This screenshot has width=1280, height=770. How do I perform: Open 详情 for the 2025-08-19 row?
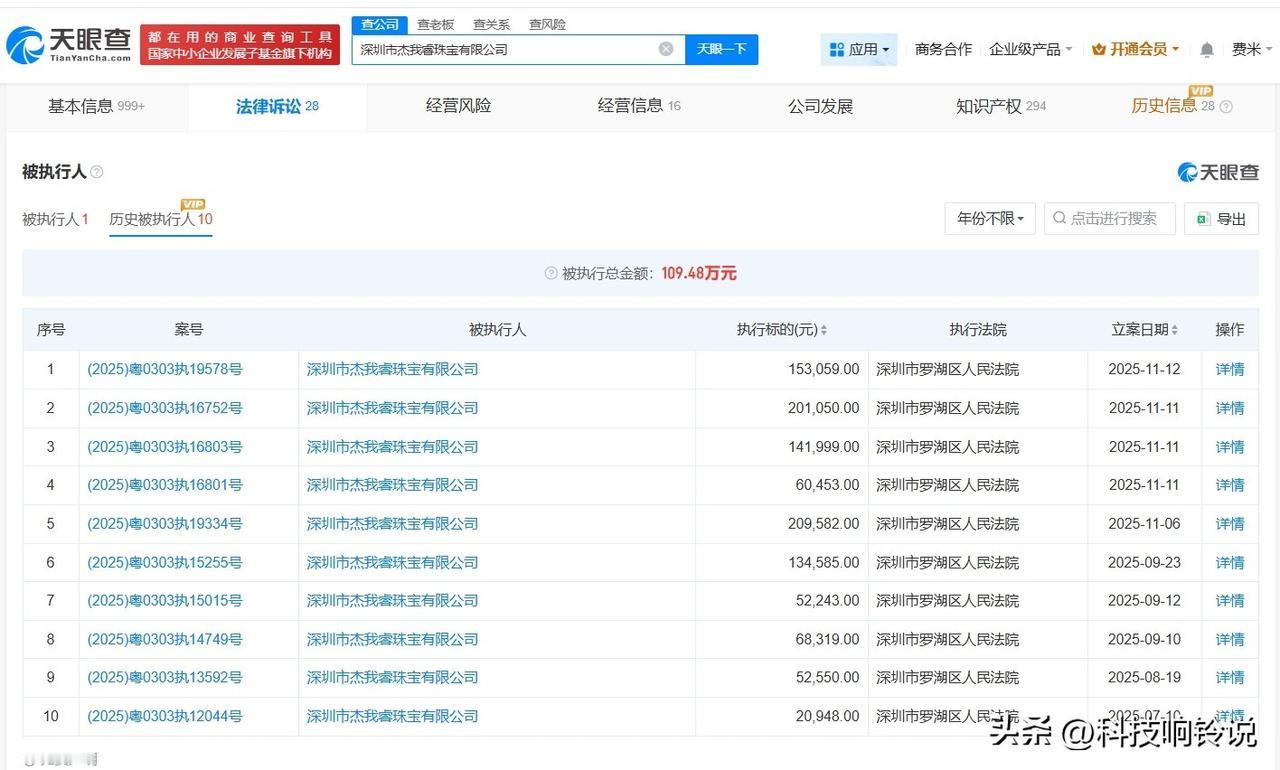tap(1230, 678)
